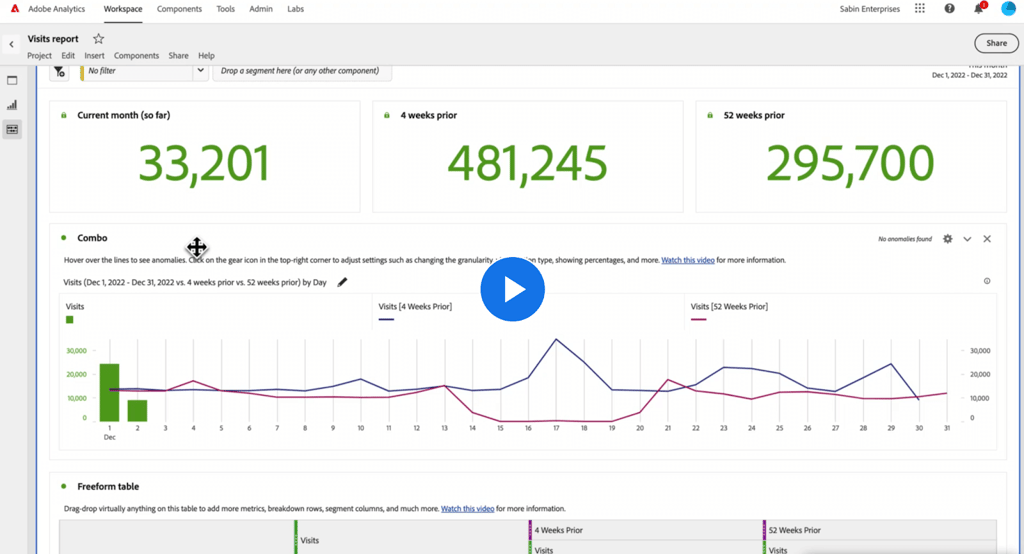The height and width of the screenshot is (554, 1024).
Task: Open the Visualizations icon in left rail
Action: (12, 105)
